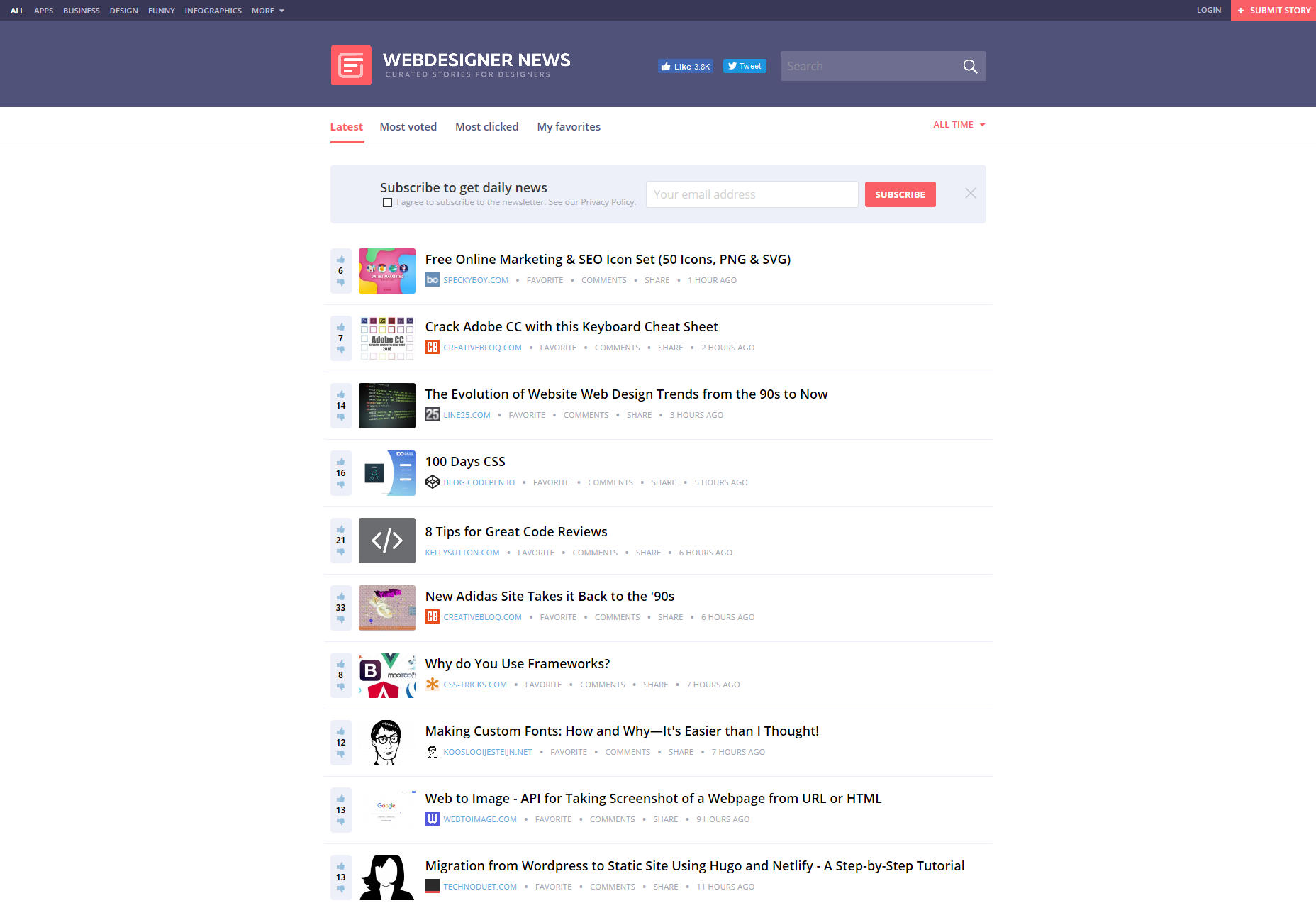Upvote Web to Image API story
1316x908 pixels.
(340, 799)
